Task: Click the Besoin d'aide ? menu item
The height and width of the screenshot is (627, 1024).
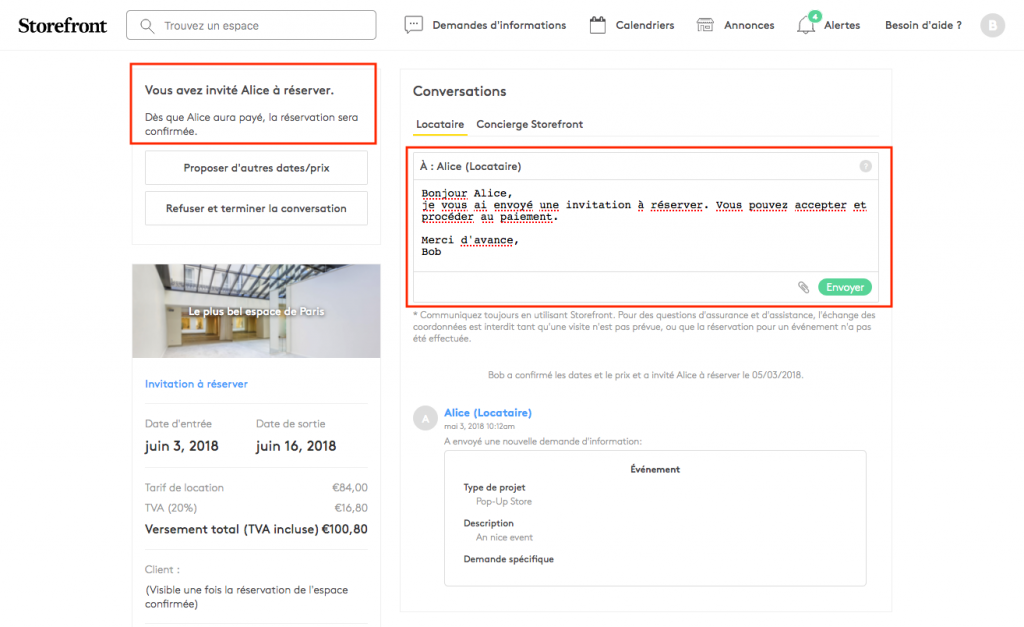Action: pos(923,25)
